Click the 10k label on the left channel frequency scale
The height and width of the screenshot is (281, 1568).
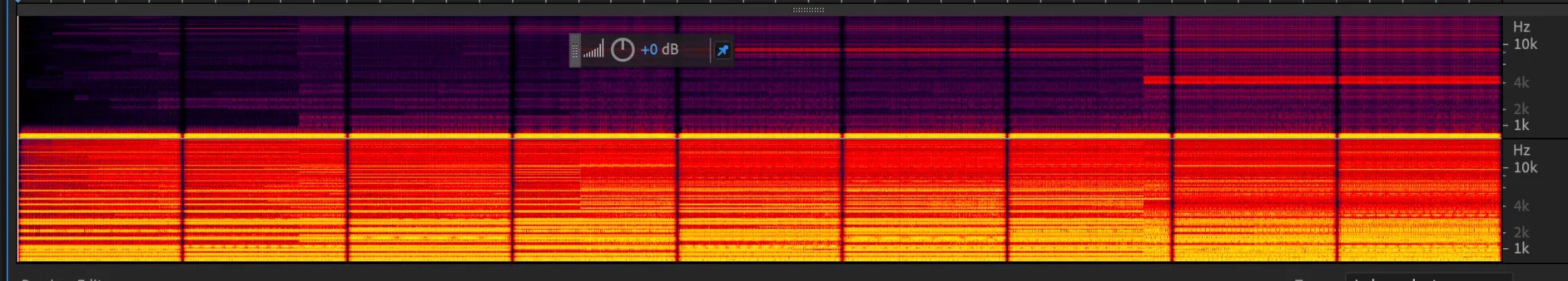pyautogui.click(x=1524, y=44)
